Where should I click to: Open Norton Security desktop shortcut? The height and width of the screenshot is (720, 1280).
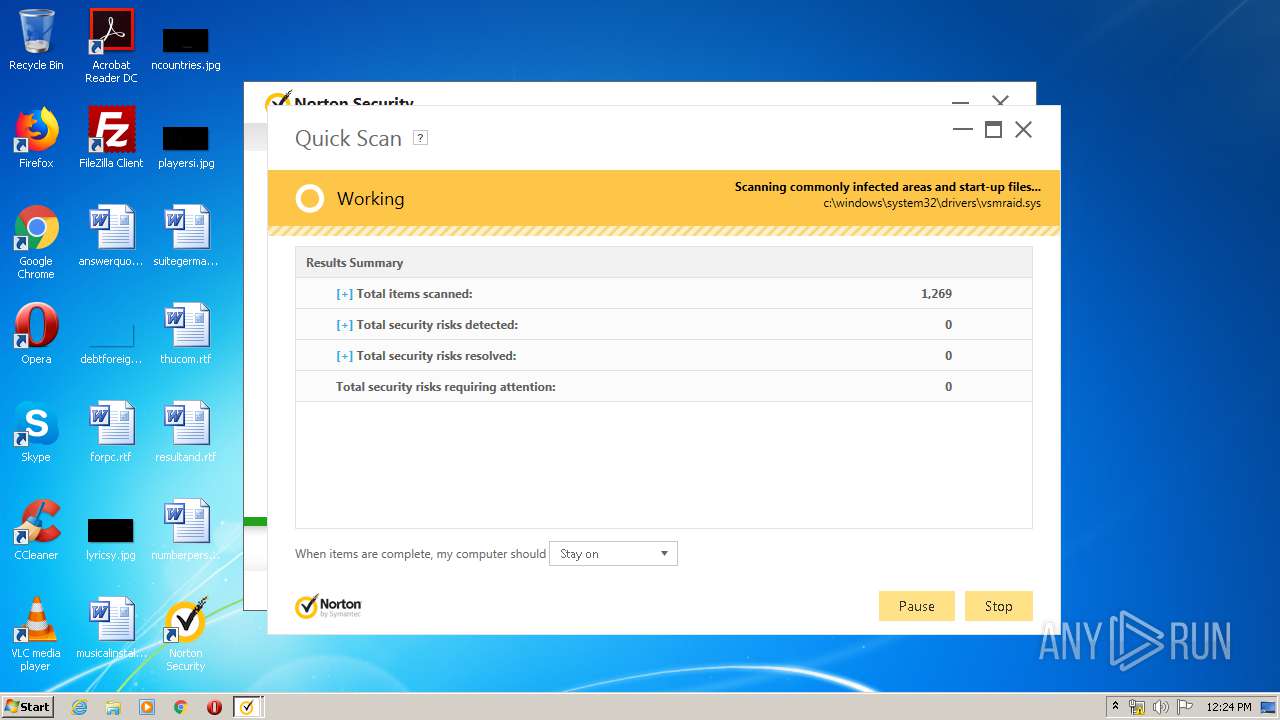tap(186, 634)
